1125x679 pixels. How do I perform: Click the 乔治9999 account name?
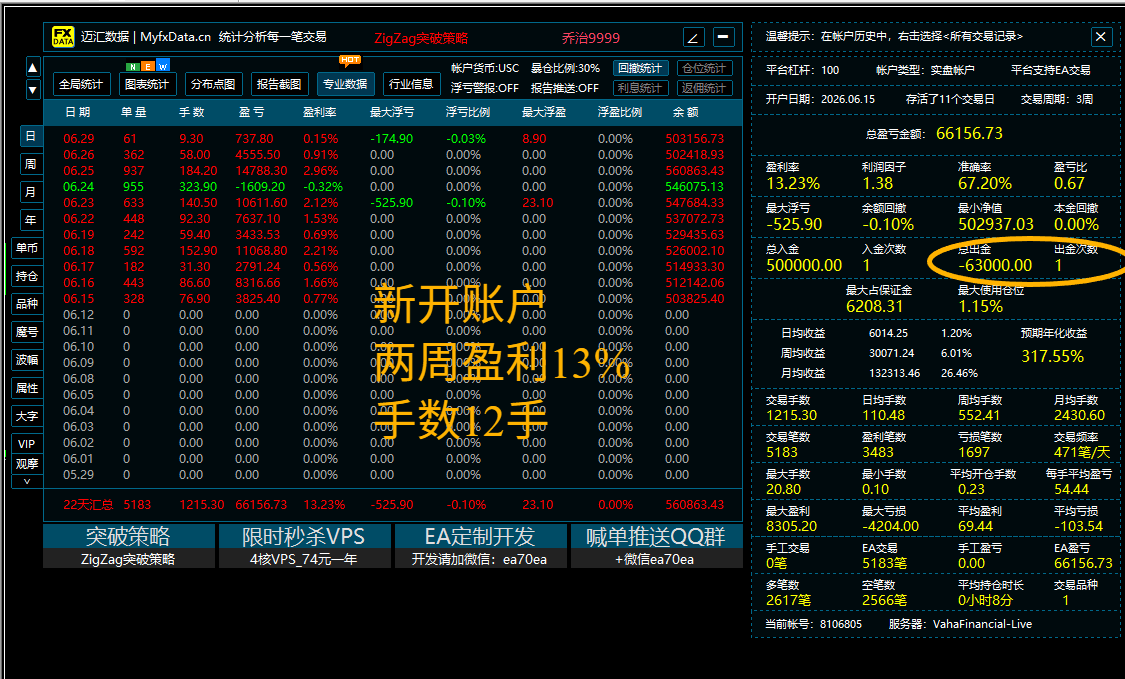pyautogui.click(x=590, y=38)
